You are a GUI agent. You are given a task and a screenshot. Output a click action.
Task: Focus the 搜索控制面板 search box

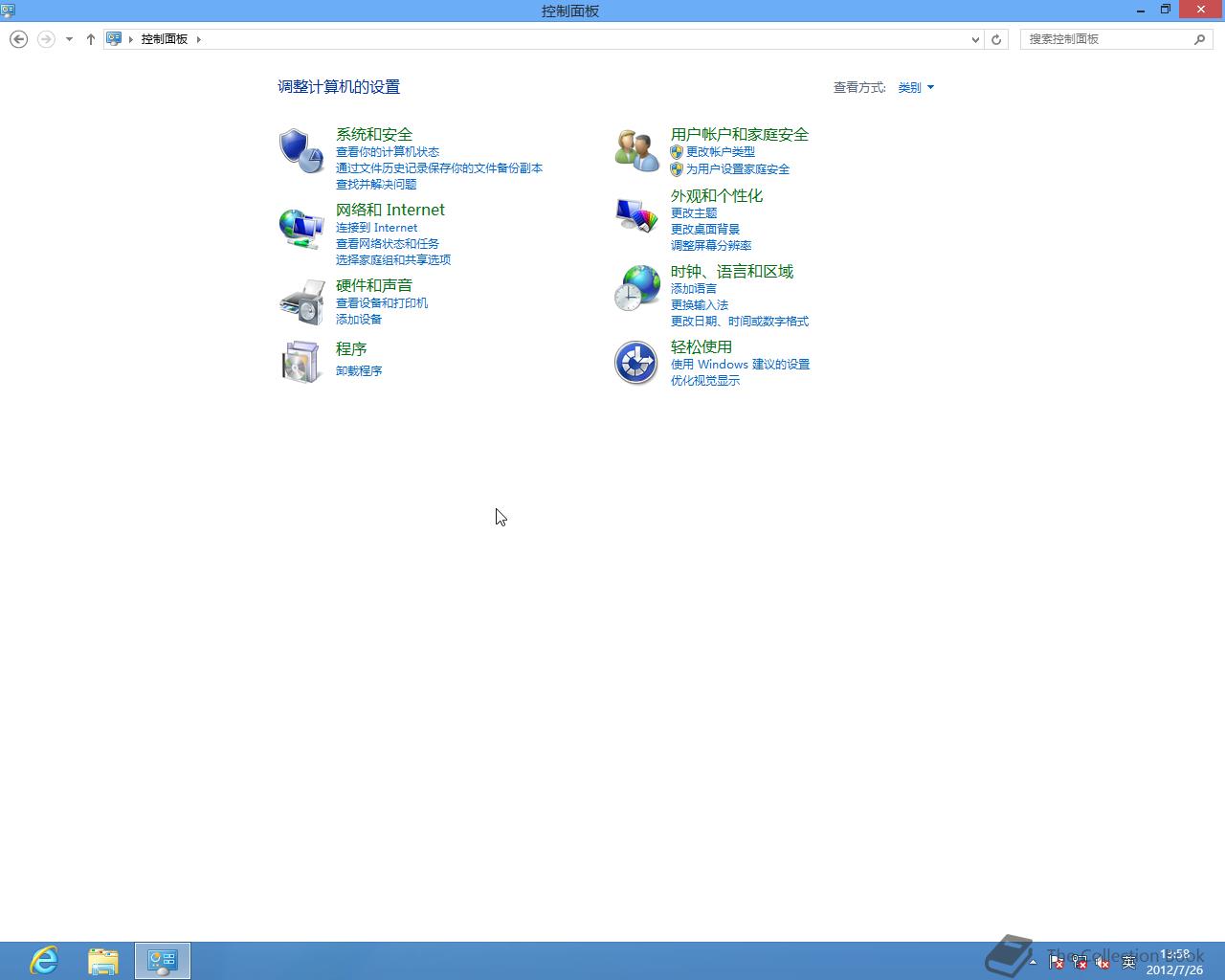click(1117, 39)
